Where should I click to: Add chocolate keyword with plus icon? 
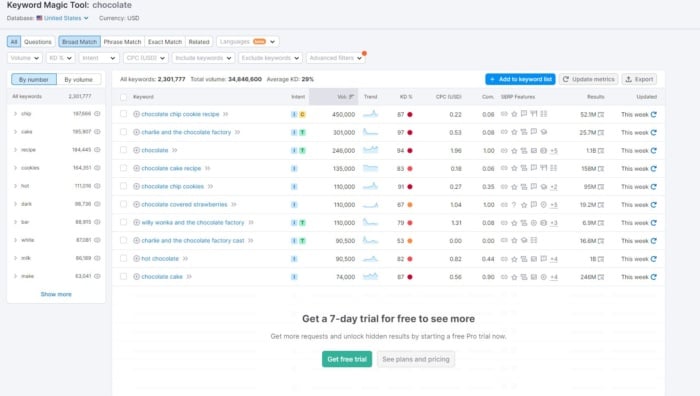pyautogui.click(x=137, y=150)
